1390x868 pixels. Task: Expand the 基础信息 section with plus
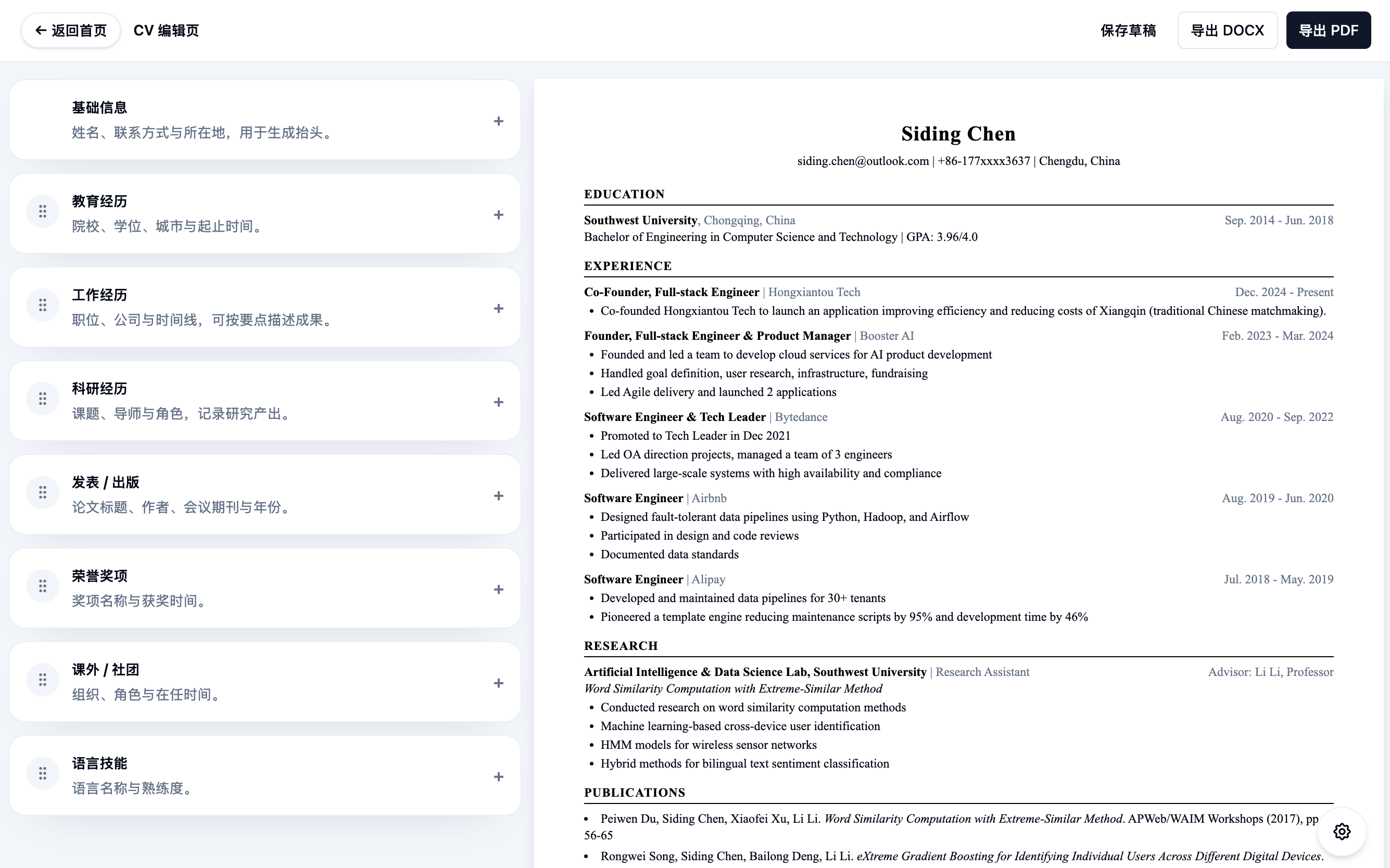[x=498, y=121]
